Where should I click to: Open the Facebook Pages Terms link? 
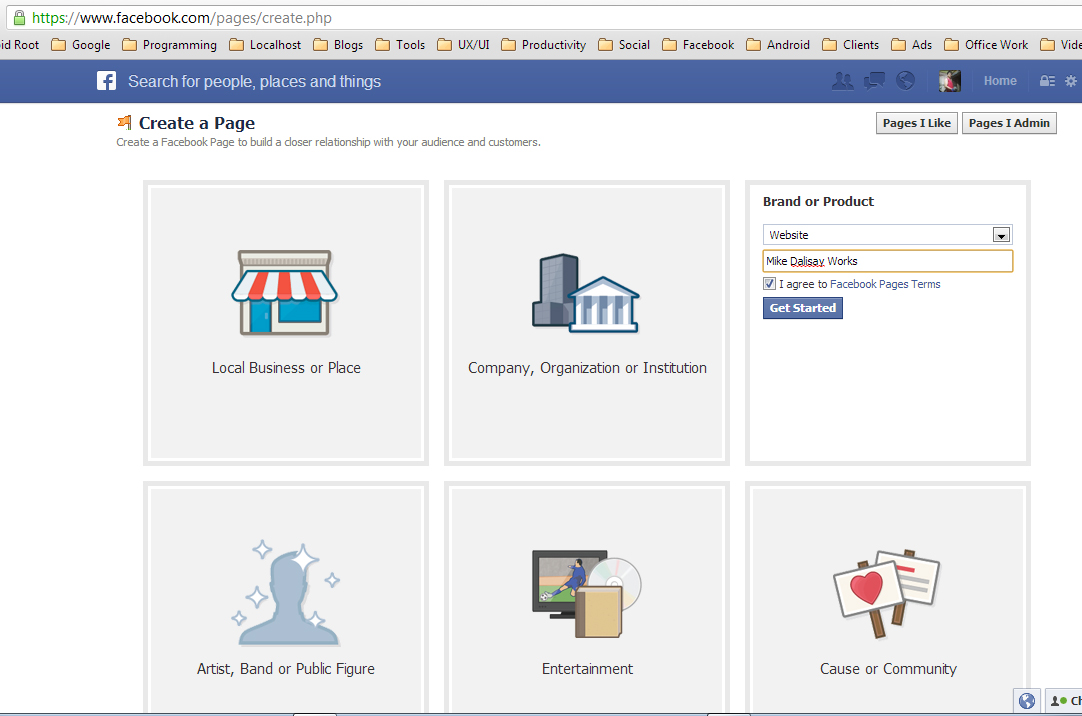[x=885, y=284]
